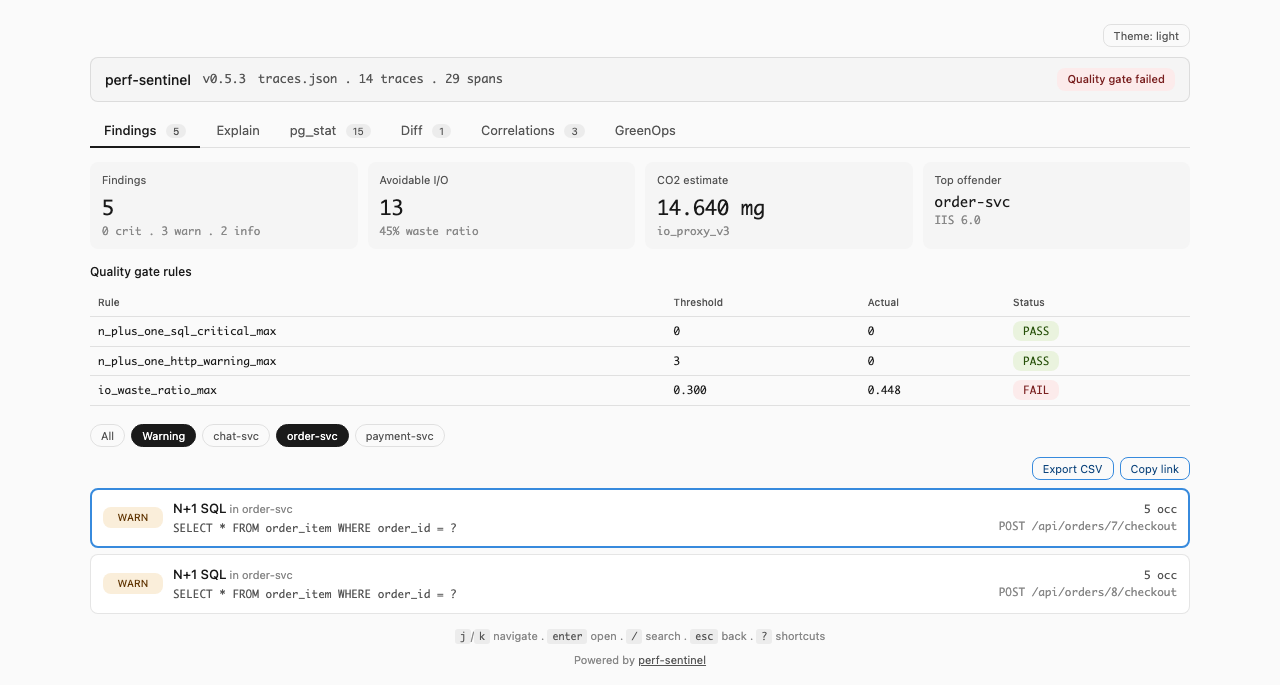Copy a shareable link
Viewport: 1280px width, 685px height.
click(x=1154, y=468)
